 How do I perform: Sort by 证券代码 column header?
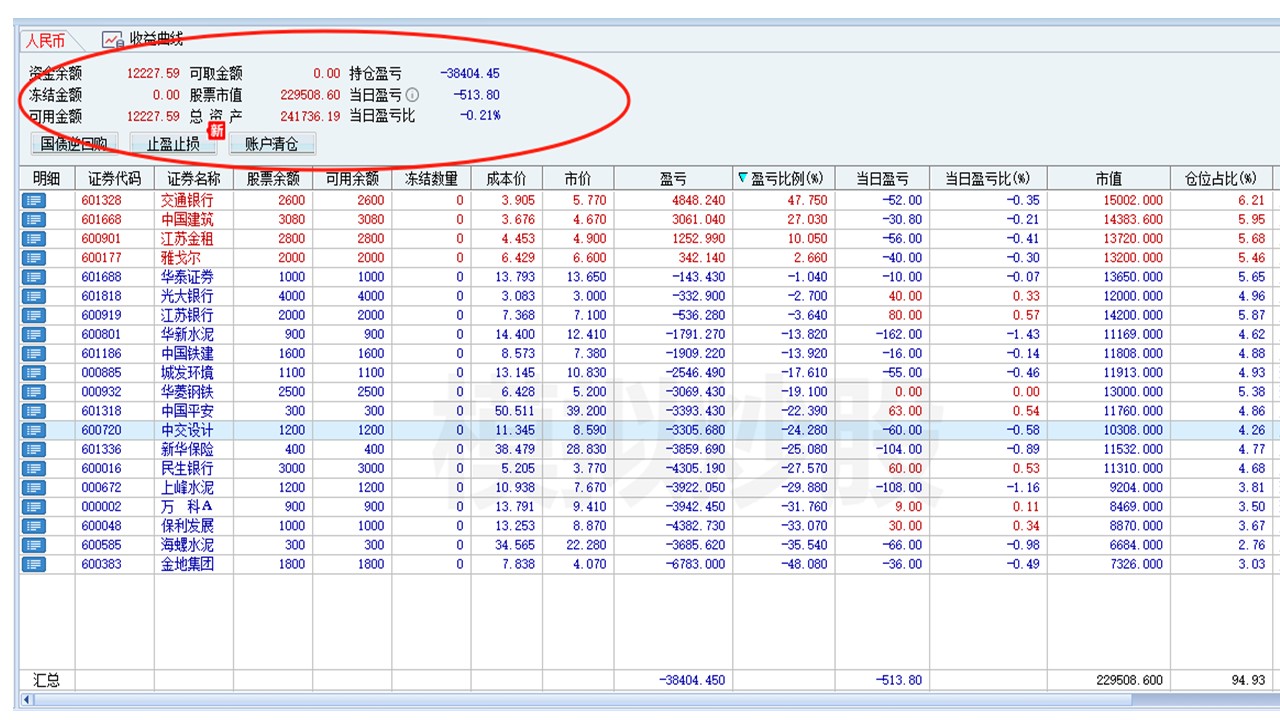click(x=114, y=179)
